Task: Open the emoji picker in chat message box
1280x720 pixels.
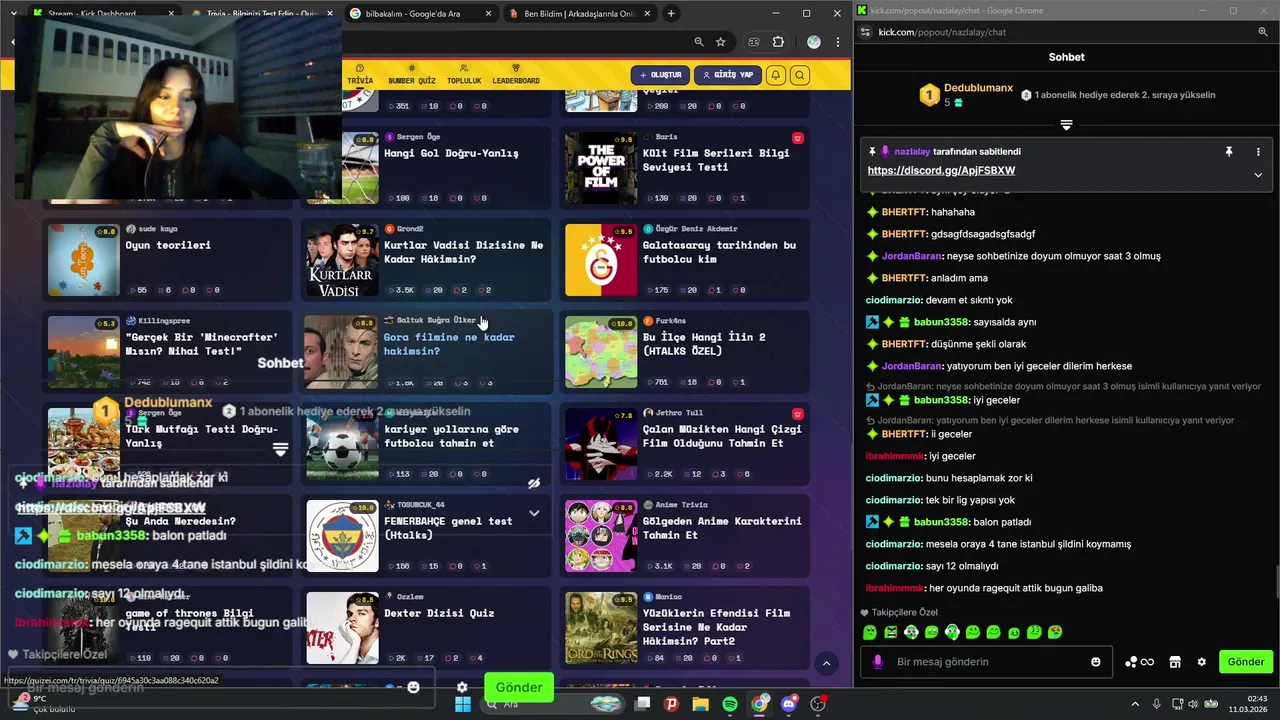Action: (x=1096, y=662)
